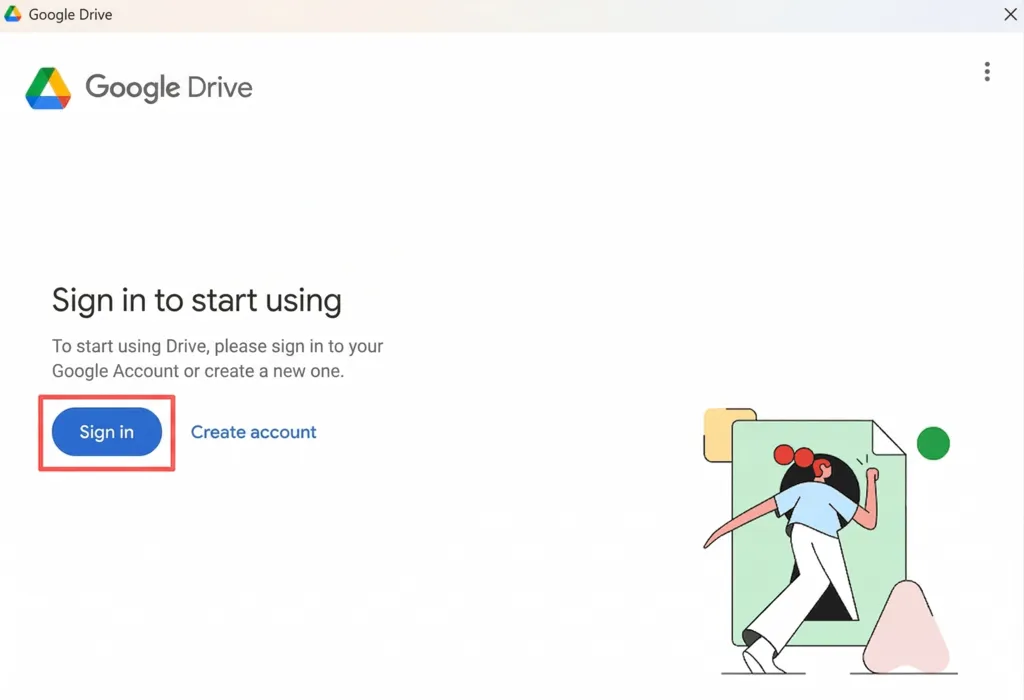Click the character's outstretched pink arm
Screen dimensions: 1024x700
738,522
